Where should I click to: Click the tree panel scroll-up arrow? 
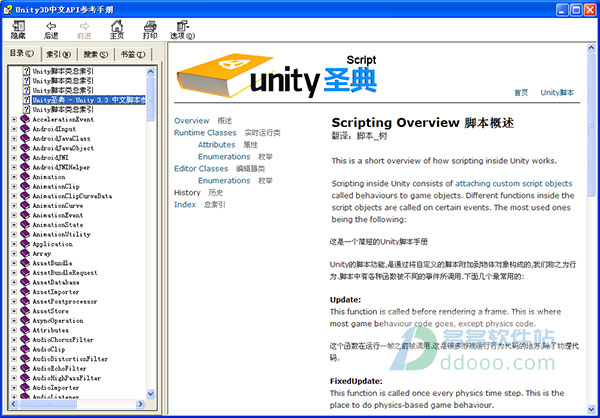point(151,71)
